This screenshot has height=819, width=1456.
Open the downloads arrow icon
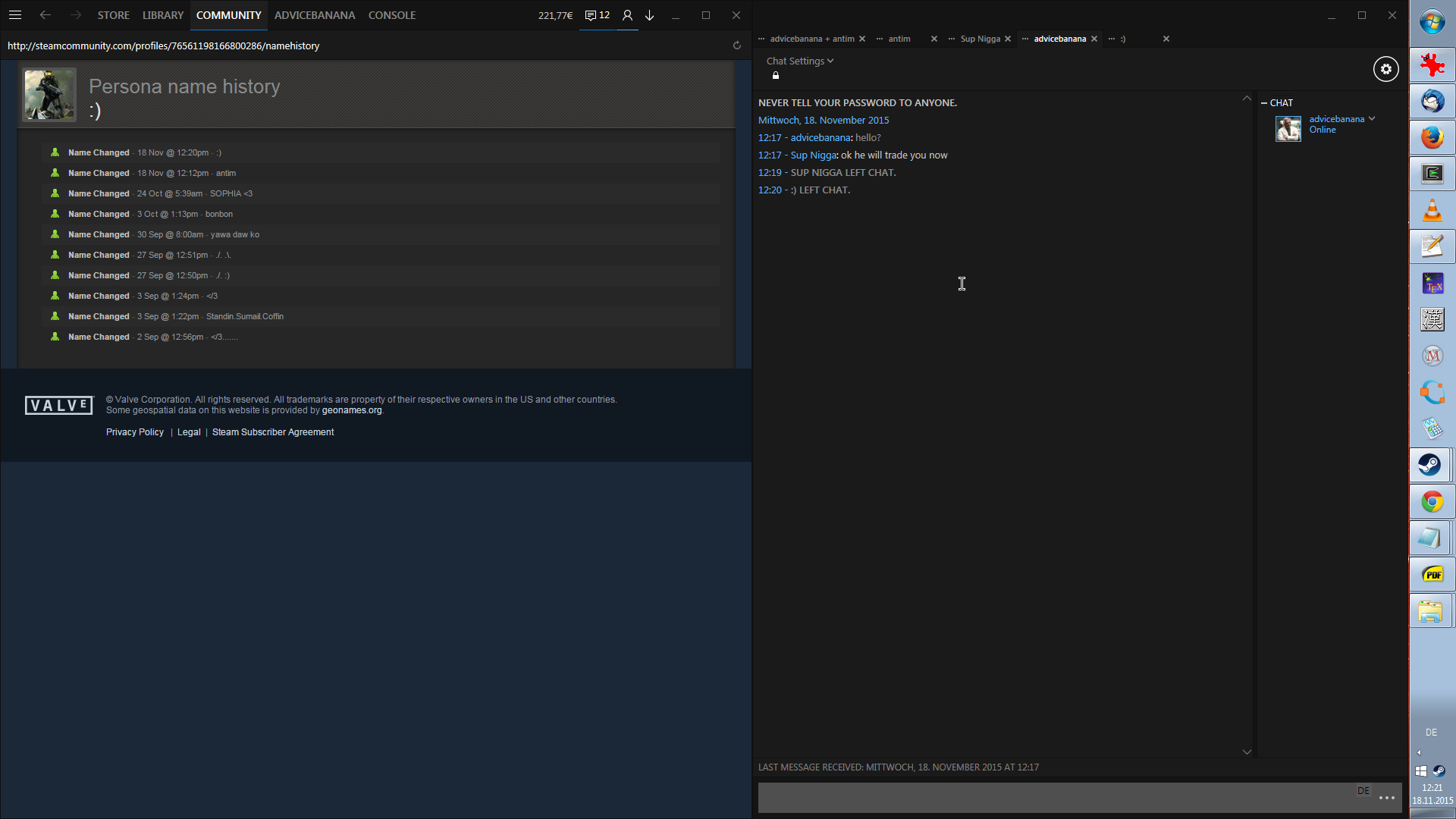(x=650, y=15)
